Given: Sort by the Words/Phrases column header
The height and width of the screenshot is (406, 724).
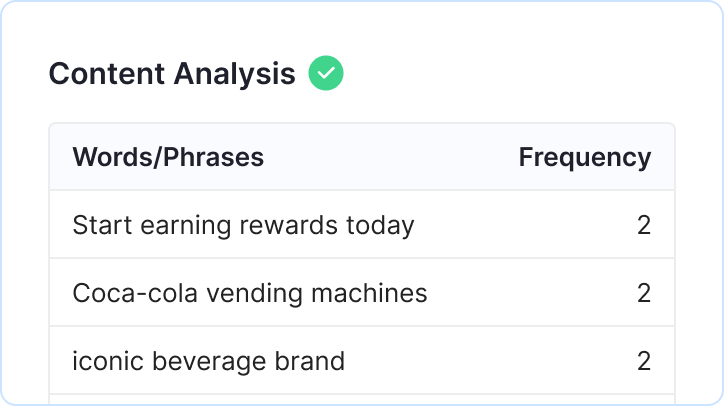Looking at the screenshot, I should 168,157.
